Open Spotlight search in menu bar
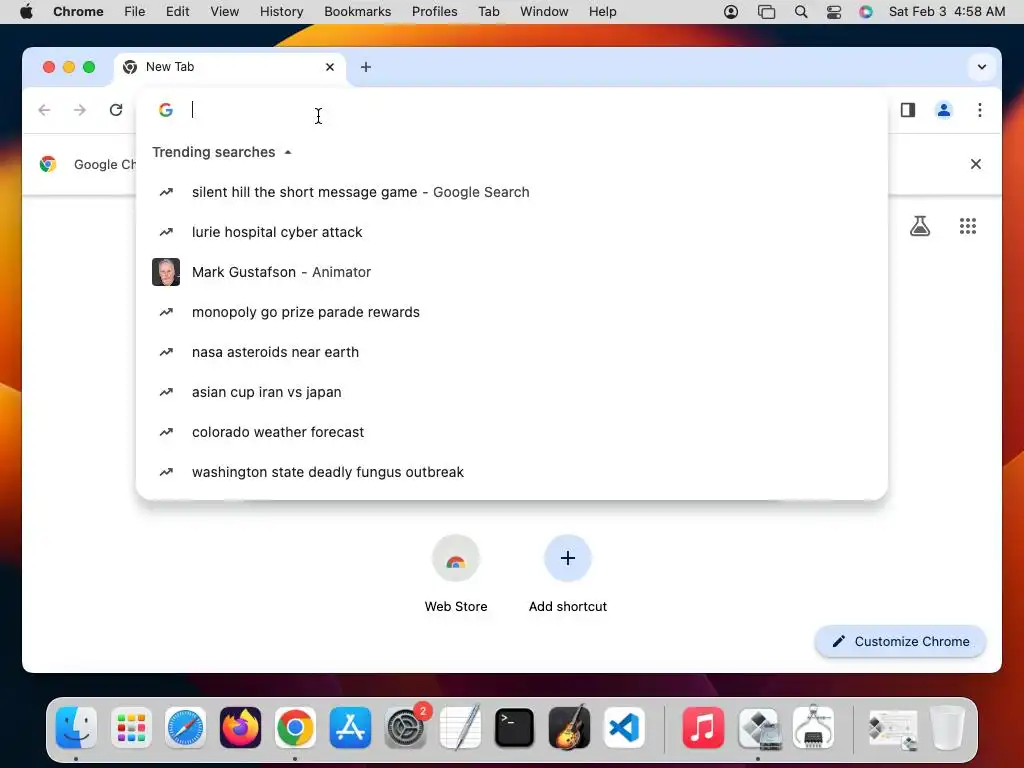This screenshot has height=768, width=1024. point(801,12)
